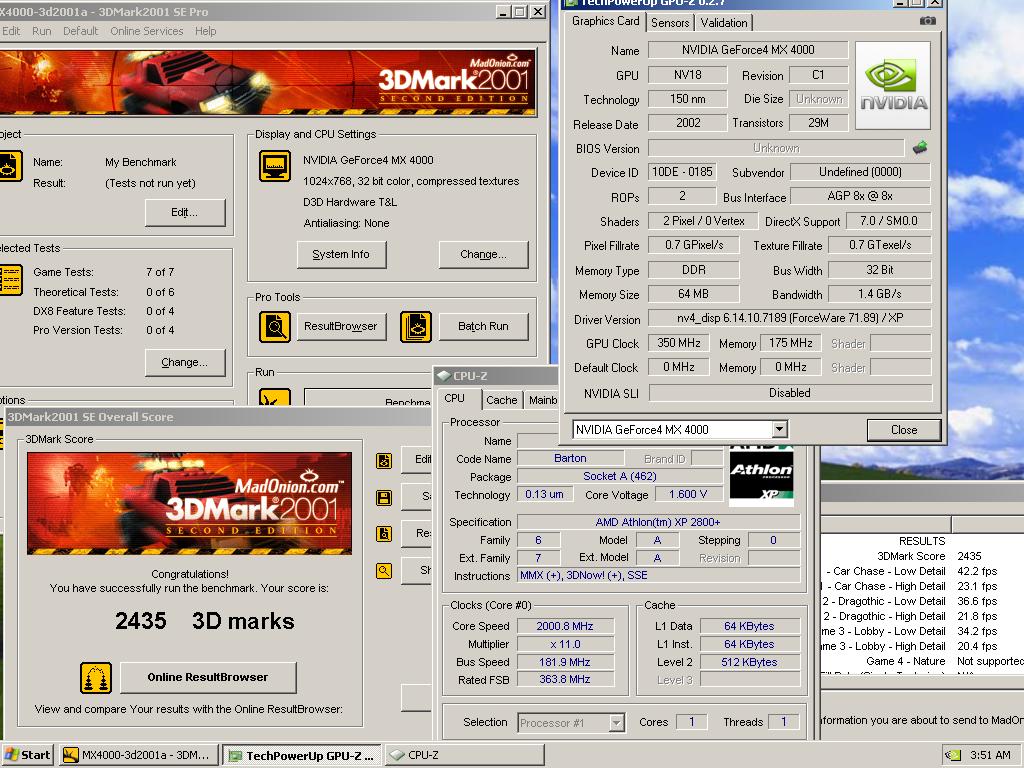Click the NVIDIA SLI Disabled field
The width and height of the screenshot is (1024, 768).
tap(790, 392)
